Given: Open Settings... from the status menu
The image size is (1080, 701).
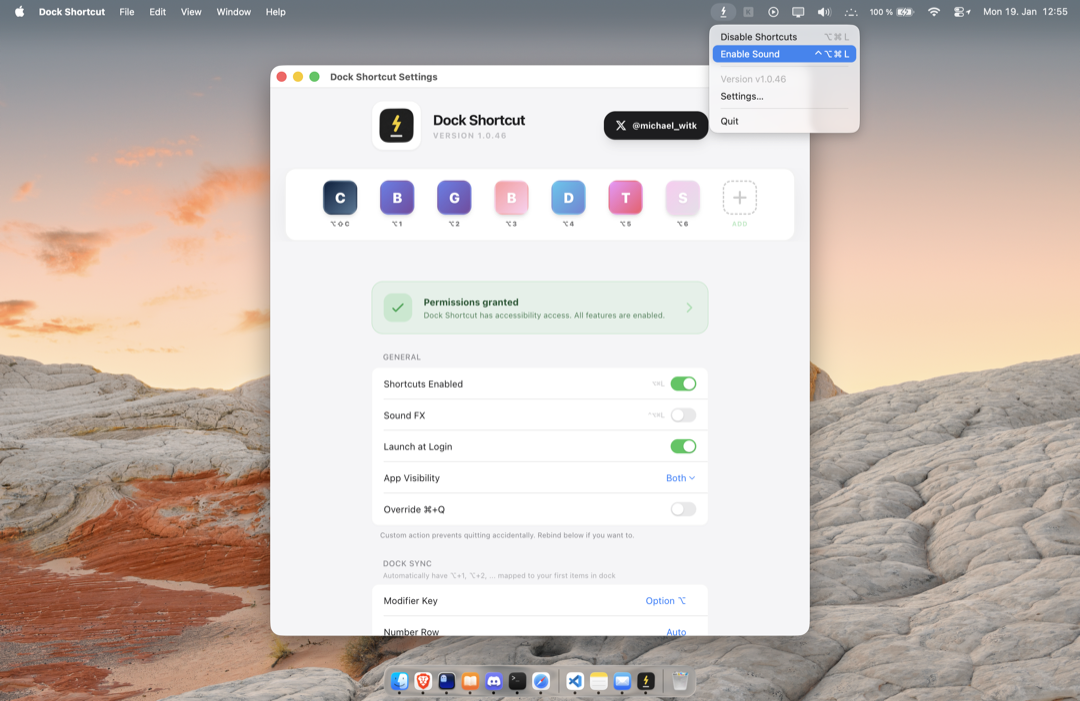Looking at the screenshot, I should coord(784,96).
